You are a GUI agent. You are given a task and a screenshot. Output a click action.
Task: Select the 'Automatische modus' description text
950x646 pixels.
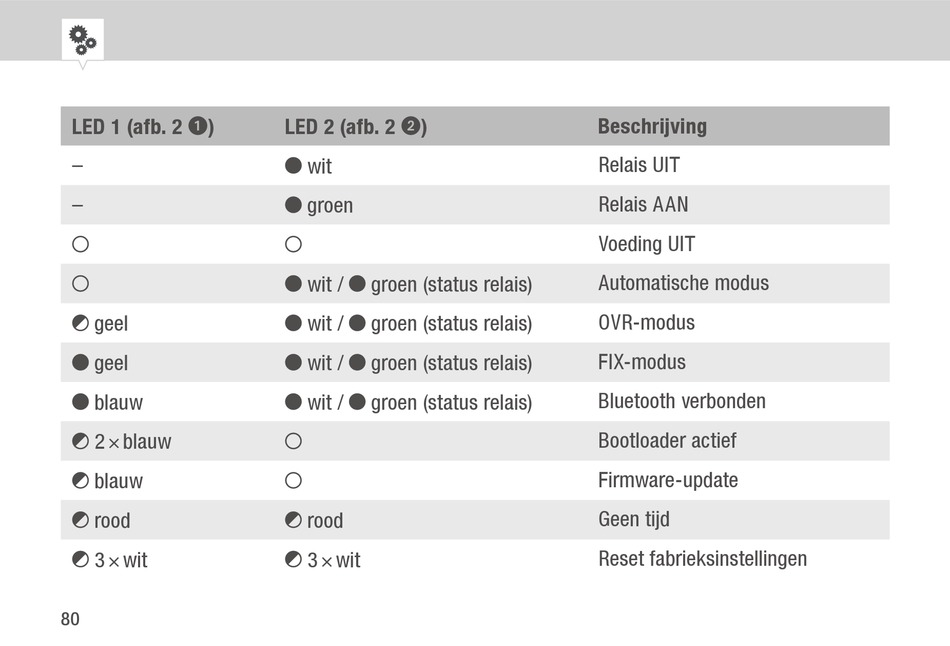(x=683, y=283)
